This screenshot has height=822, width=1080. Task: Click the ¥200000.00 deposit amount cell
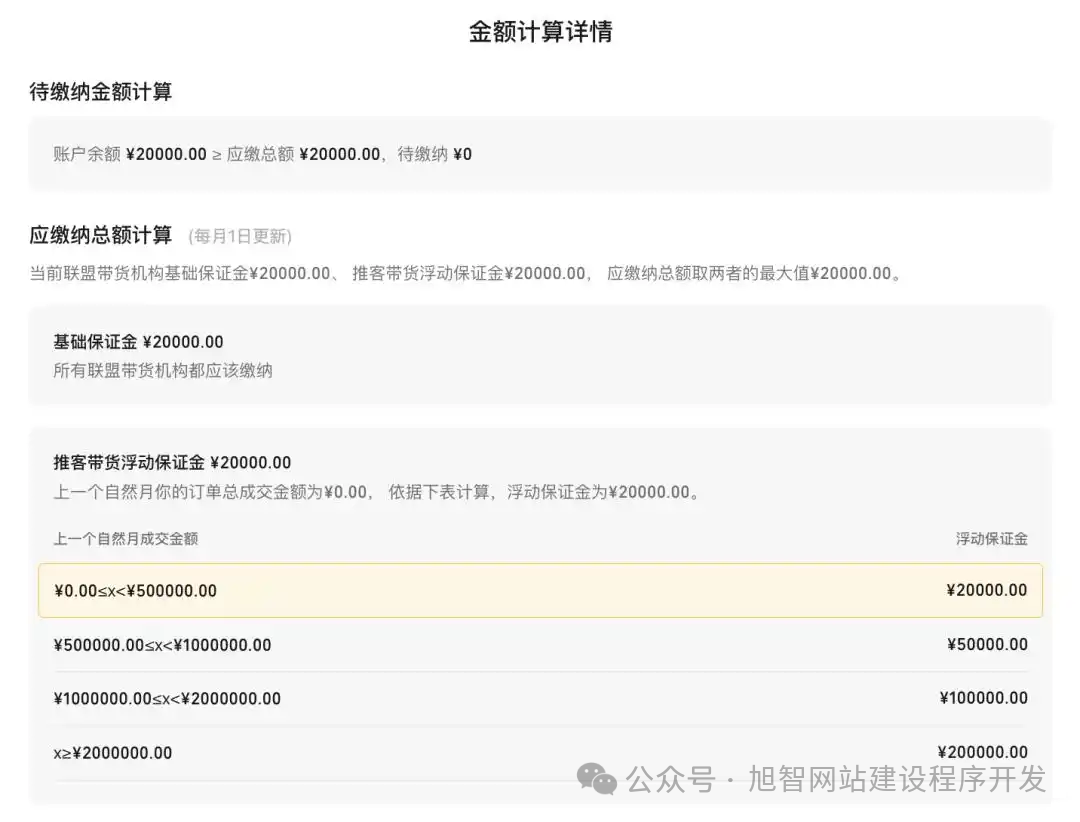click(983, 752)
